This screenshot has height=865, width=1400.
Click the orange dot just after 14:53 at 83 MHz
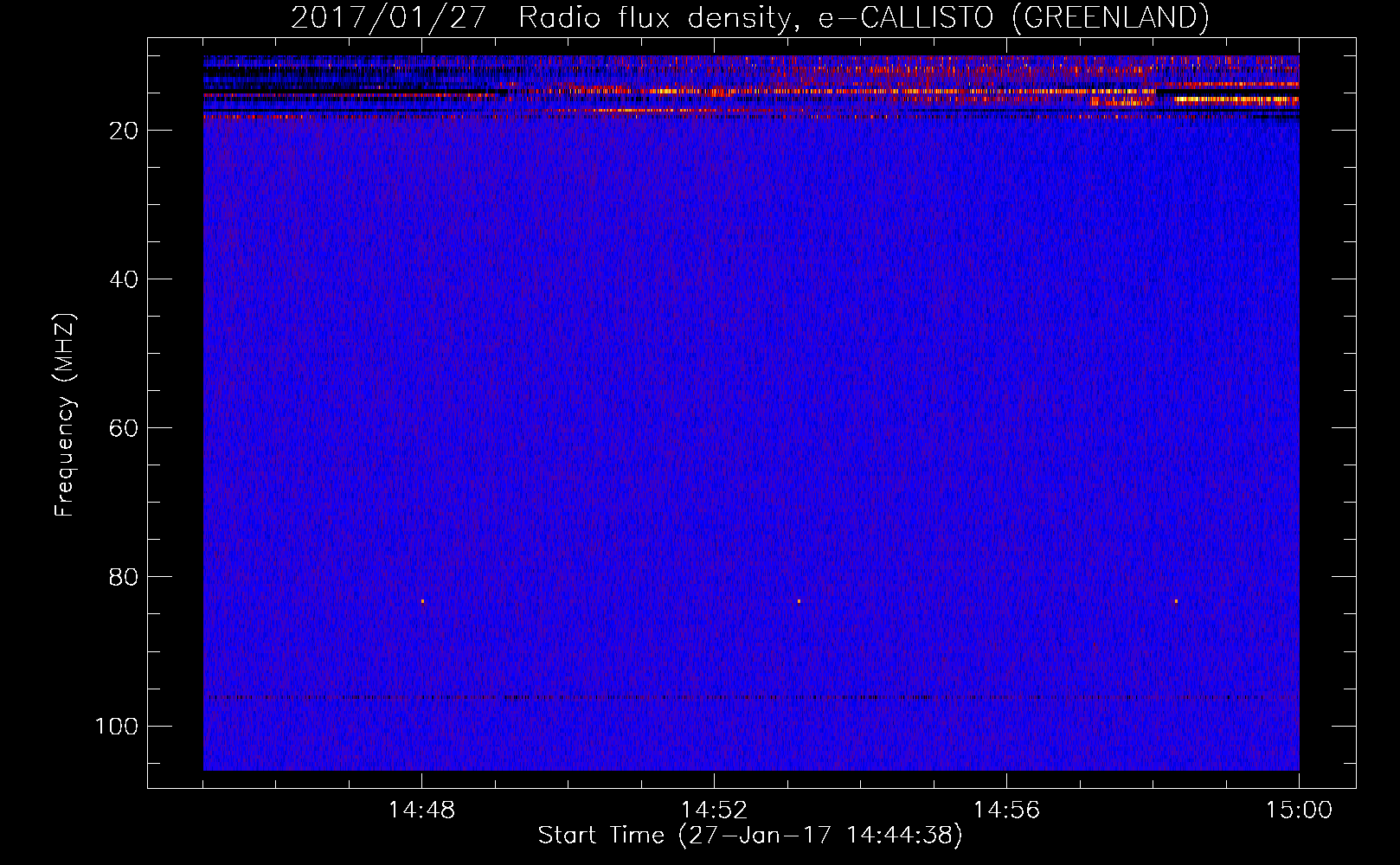pos(799,600)
